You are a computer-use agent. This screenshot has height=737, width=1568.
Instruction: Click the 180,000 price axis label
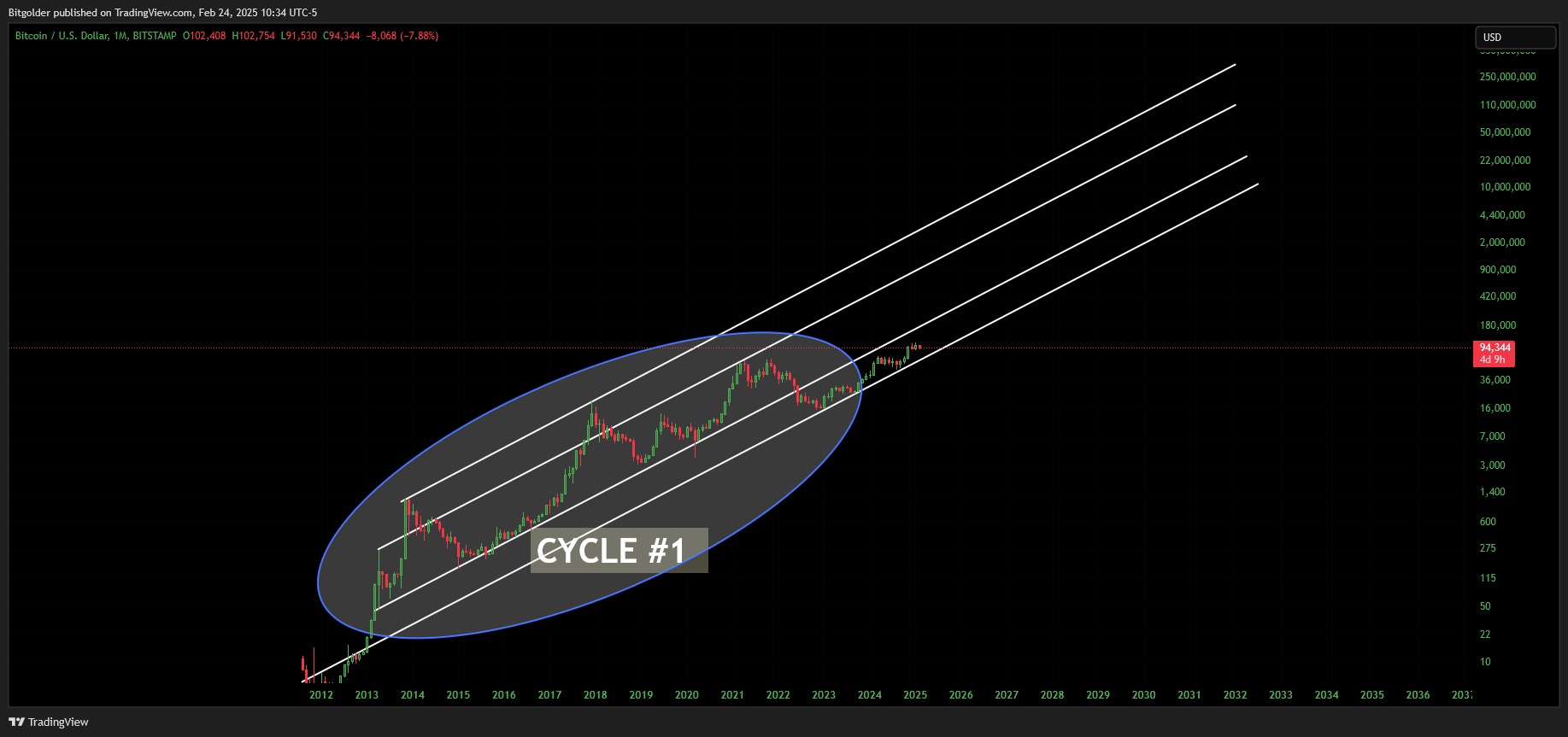1498,325
